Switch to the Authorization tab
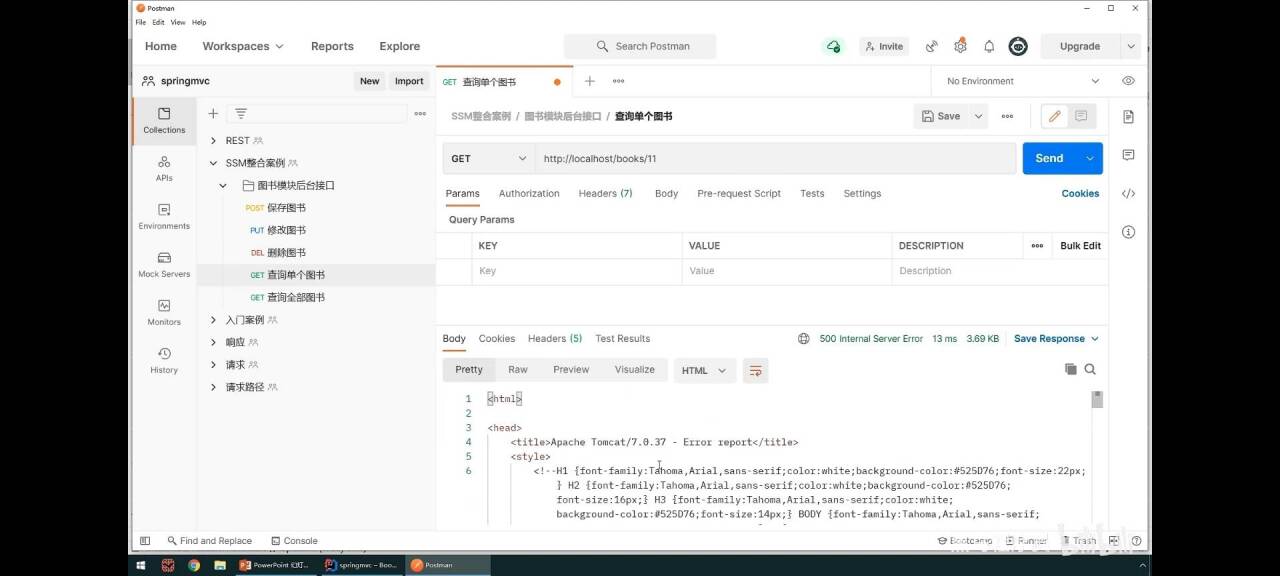The width and height of the screenshot is (1280, 576). point(529,193)
